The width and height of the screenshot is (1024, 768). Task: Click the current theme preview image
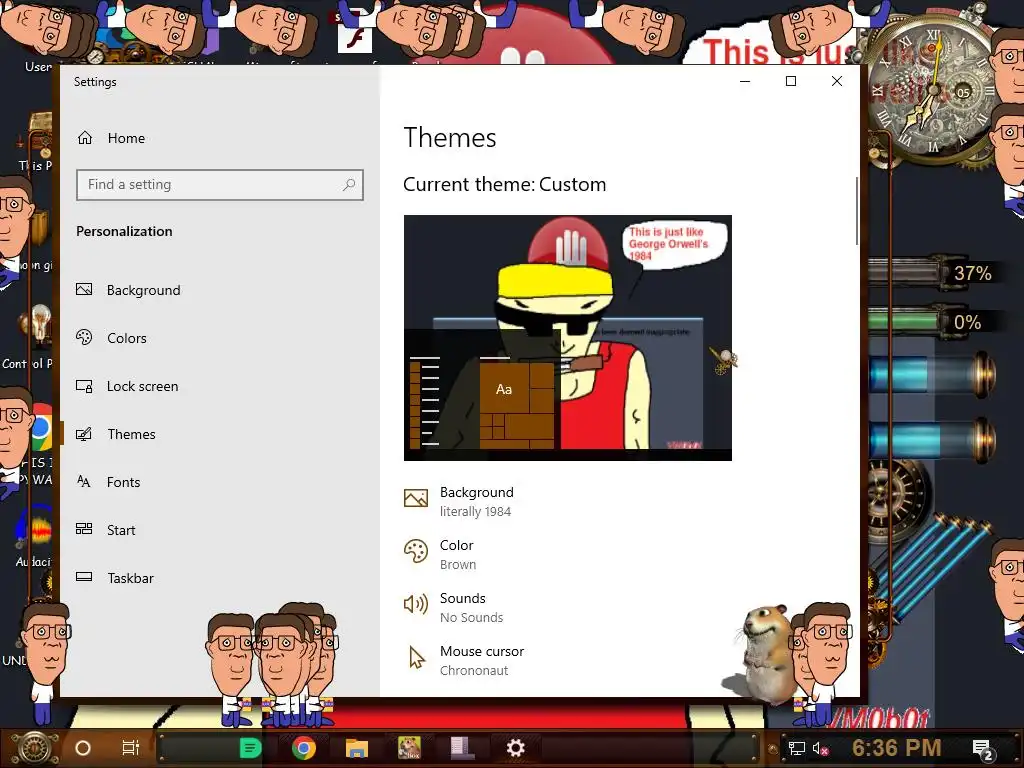(568, 338)
